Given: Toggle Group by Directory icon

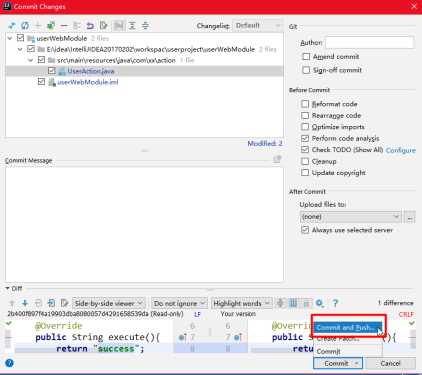Looking at the screenshot, I should pos(118,25).
